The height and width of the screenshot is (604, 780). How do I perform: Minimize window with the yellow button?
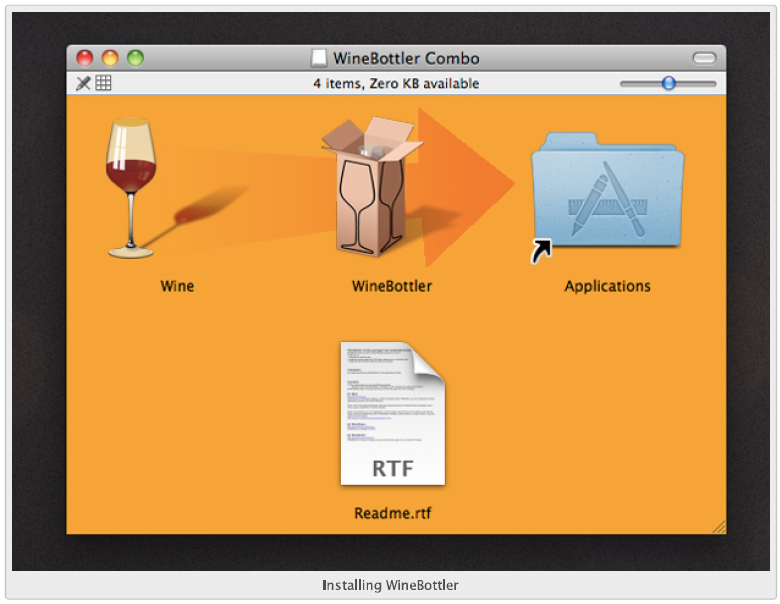point(110,58)
